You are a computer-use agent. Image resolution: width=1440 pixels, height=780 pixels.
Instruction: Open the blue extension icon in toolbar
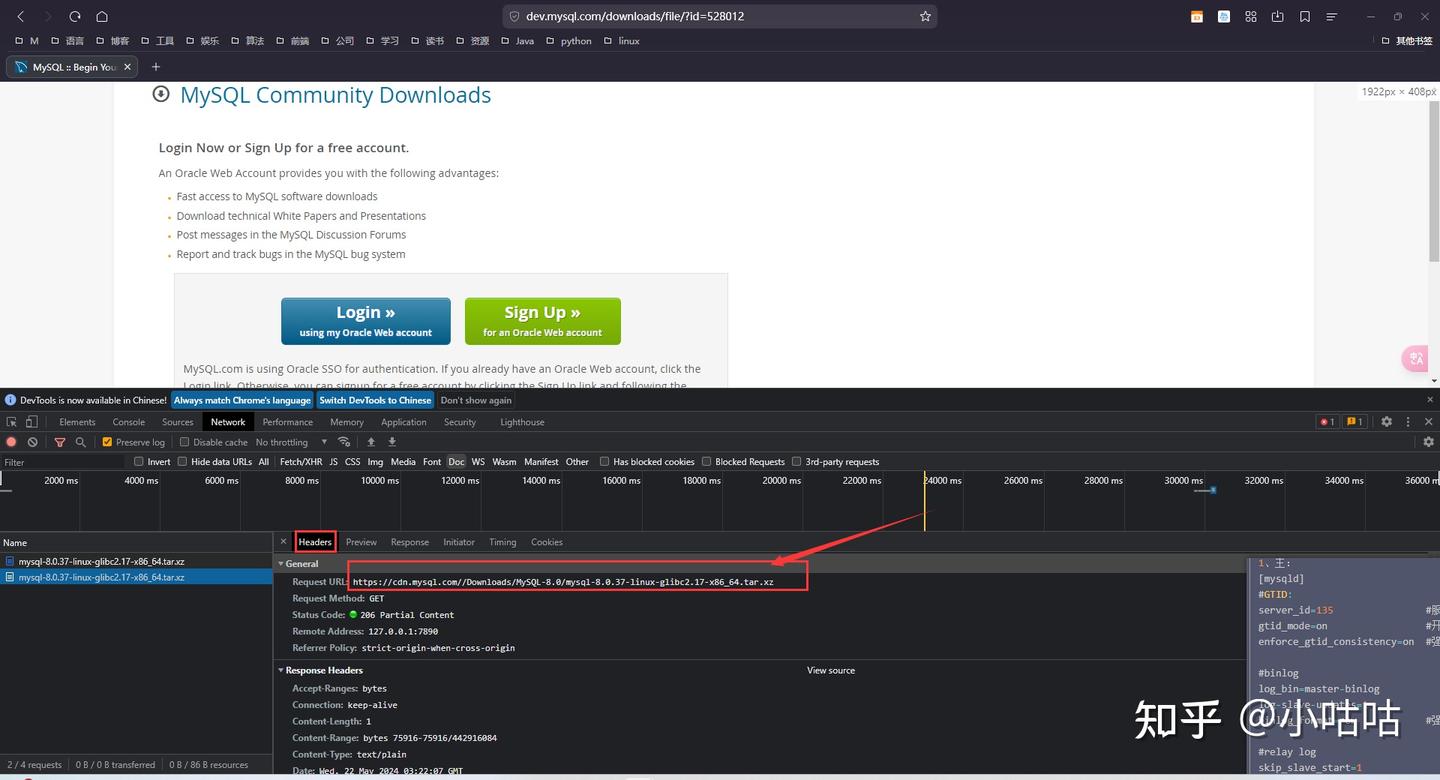tap(1224, 16)
